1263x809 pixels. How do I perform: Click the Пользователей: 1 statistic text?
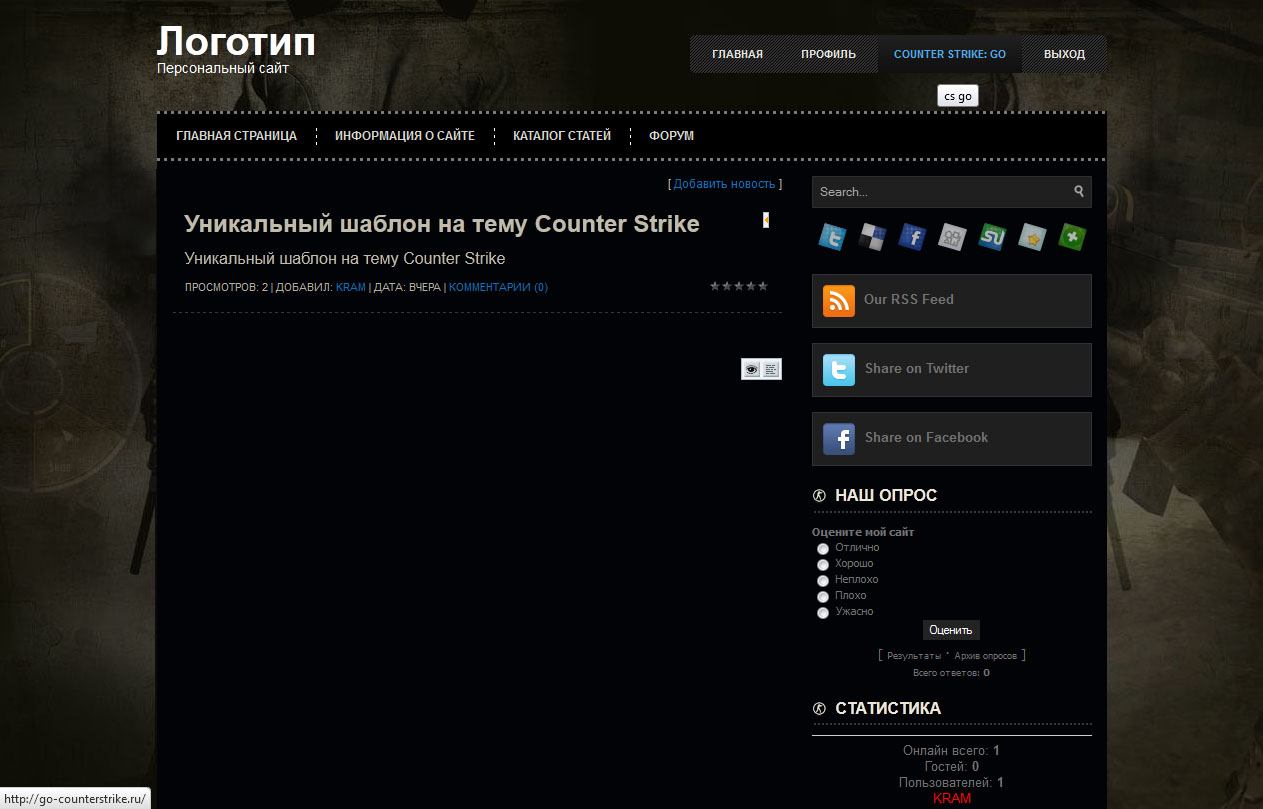tap(952, 782)
